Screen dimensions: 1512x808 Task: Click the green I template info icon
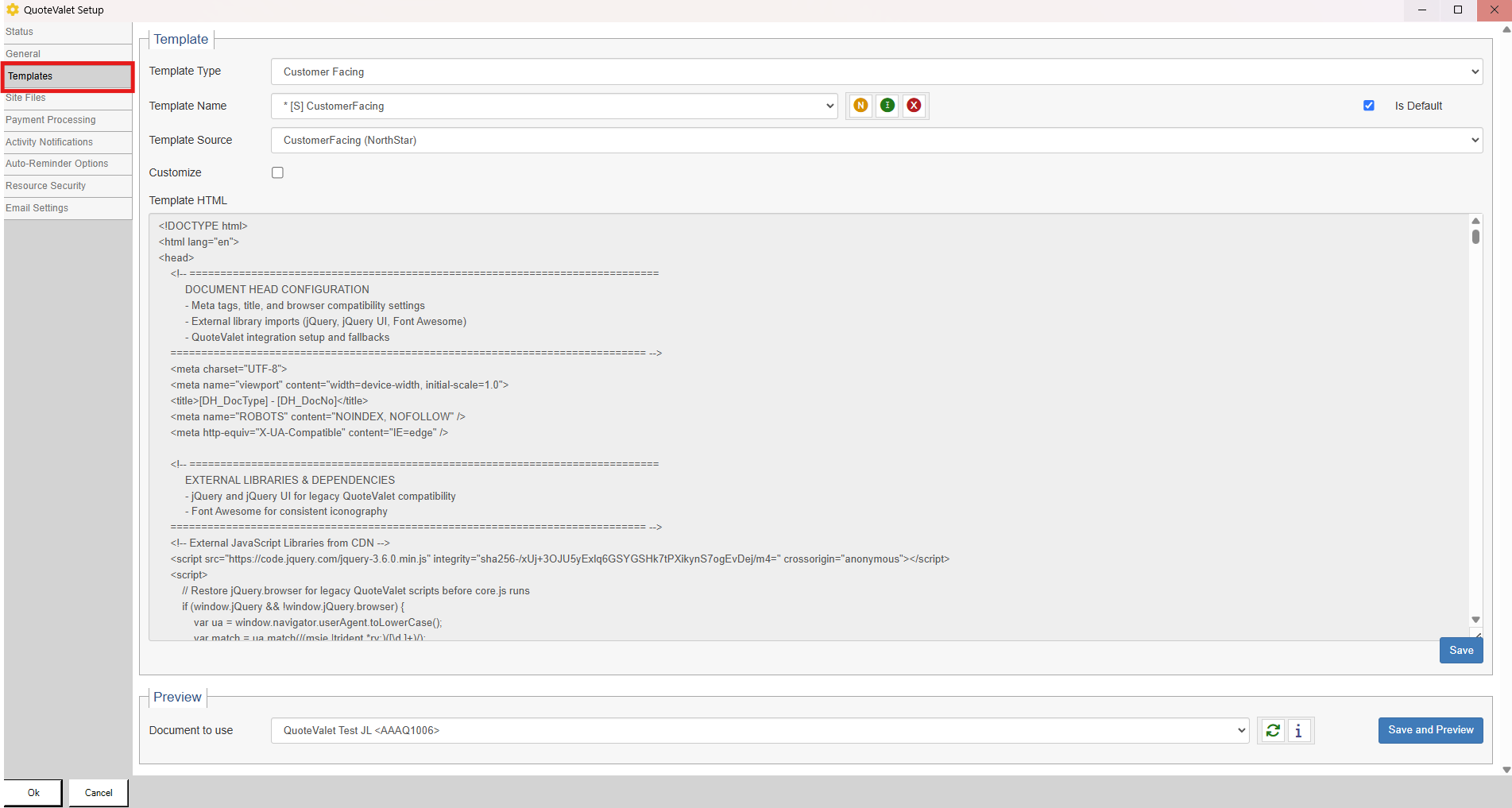(887, 106)
